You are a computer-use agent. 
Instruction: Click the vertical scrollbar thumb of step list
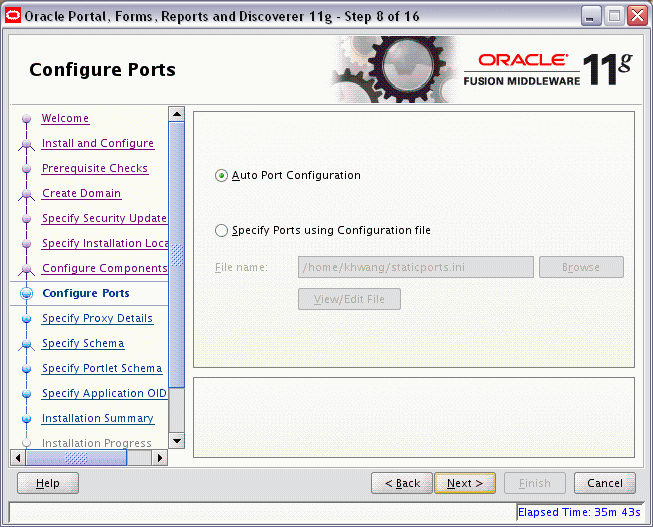pos(177,255)
